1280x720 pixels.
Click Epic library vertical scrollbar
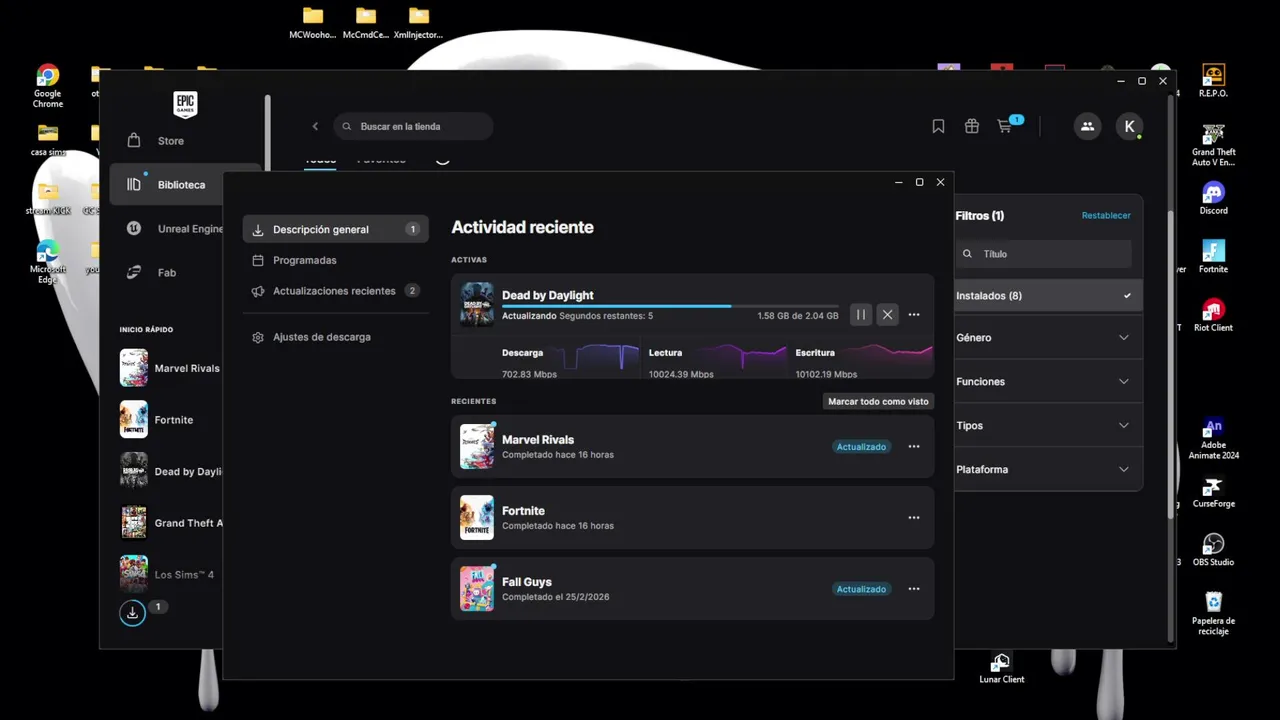(x=1171, y=366)
